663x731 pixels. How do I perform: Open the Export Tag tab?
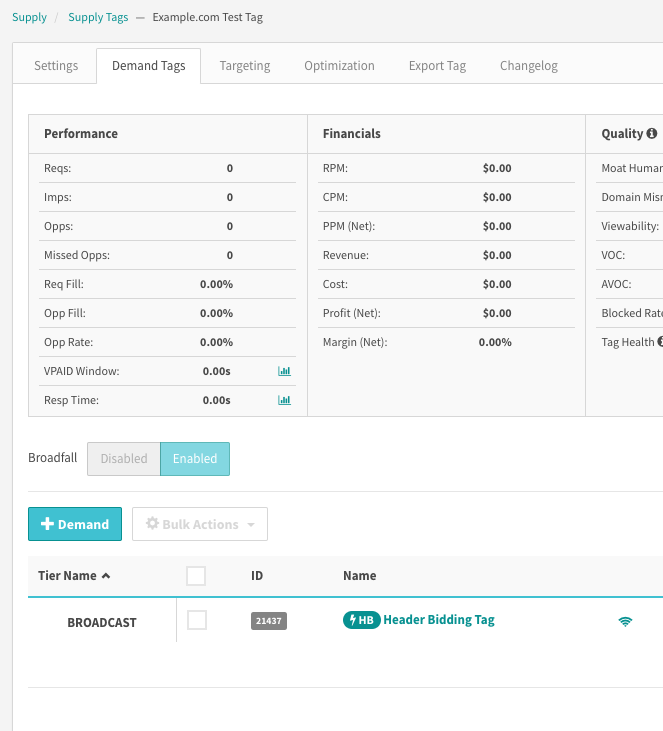coord(437,66)
